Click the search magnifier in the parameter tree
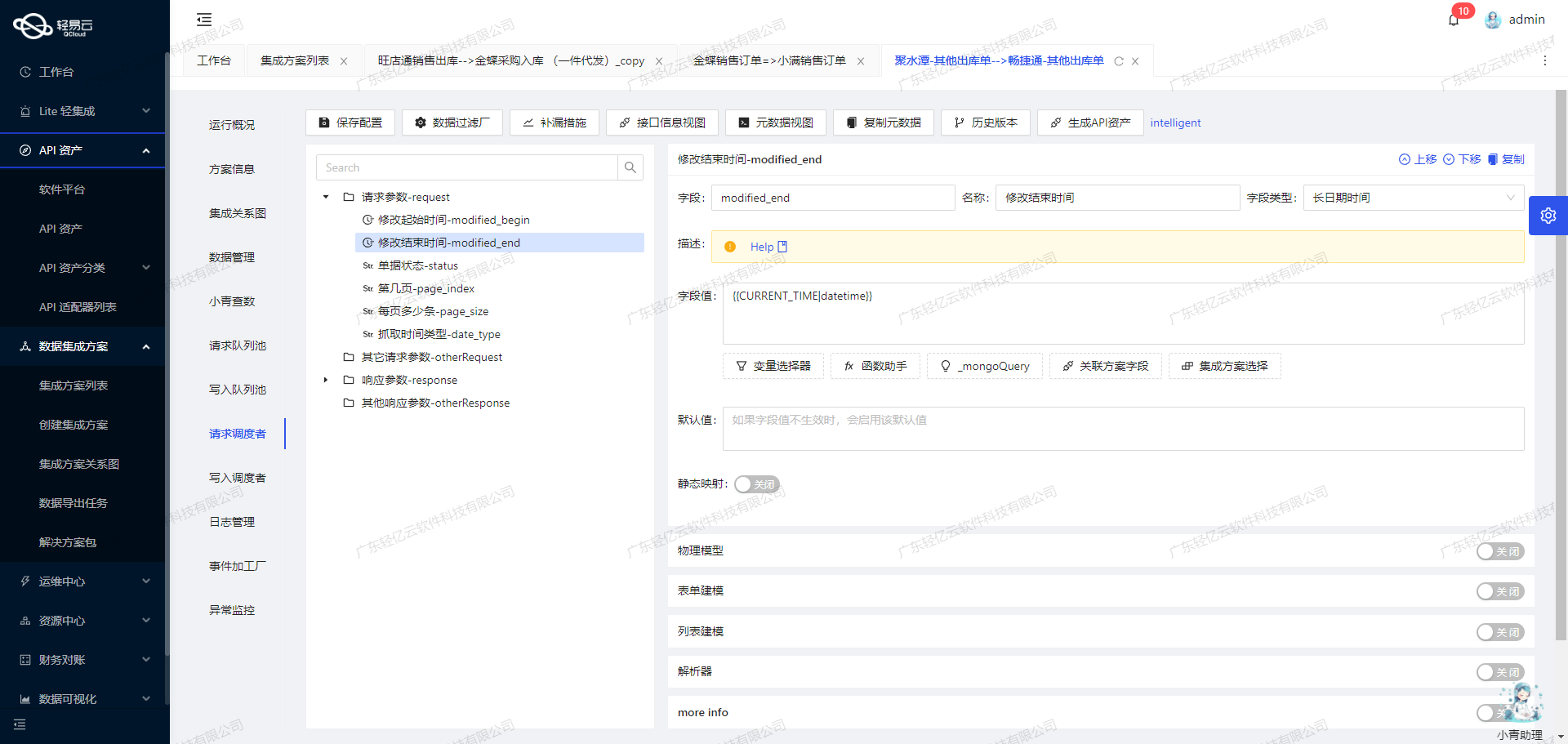 [x=630, y=167]
